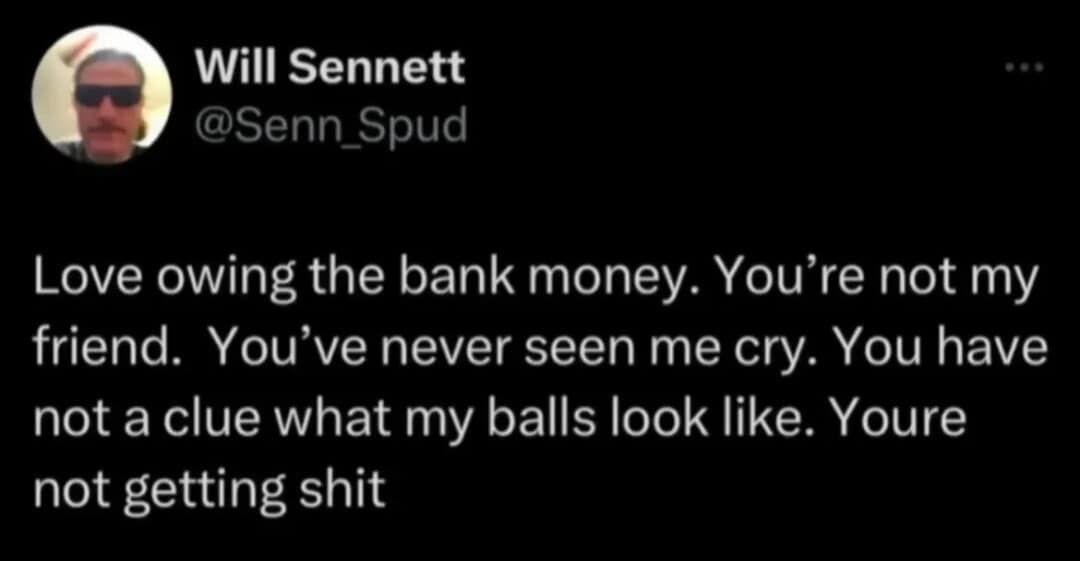Open the three-dot more options menu

(1025, 70)
